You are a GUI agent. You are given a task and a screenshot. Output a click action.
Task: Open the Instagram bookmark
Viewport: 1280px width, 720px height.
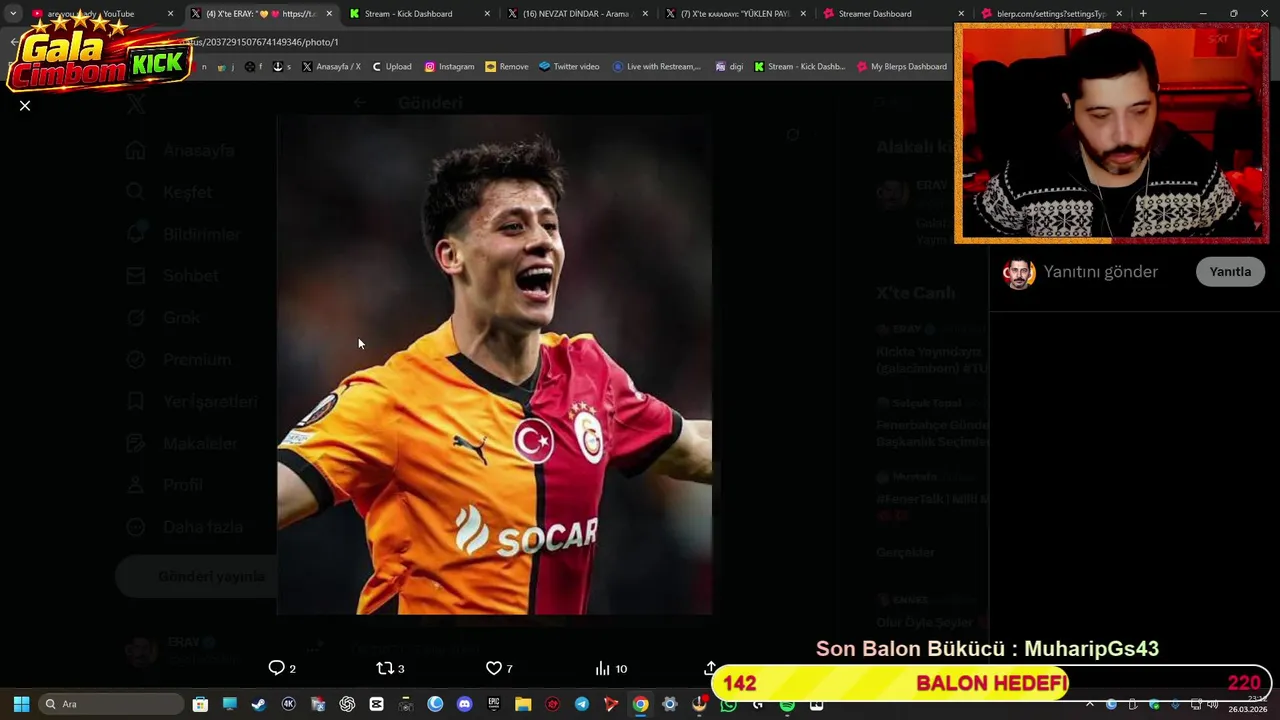[x=449, y=67]
